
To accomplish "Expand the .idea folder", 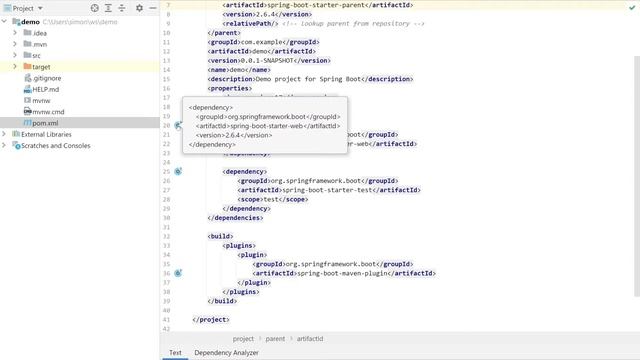I will point(15,33).
